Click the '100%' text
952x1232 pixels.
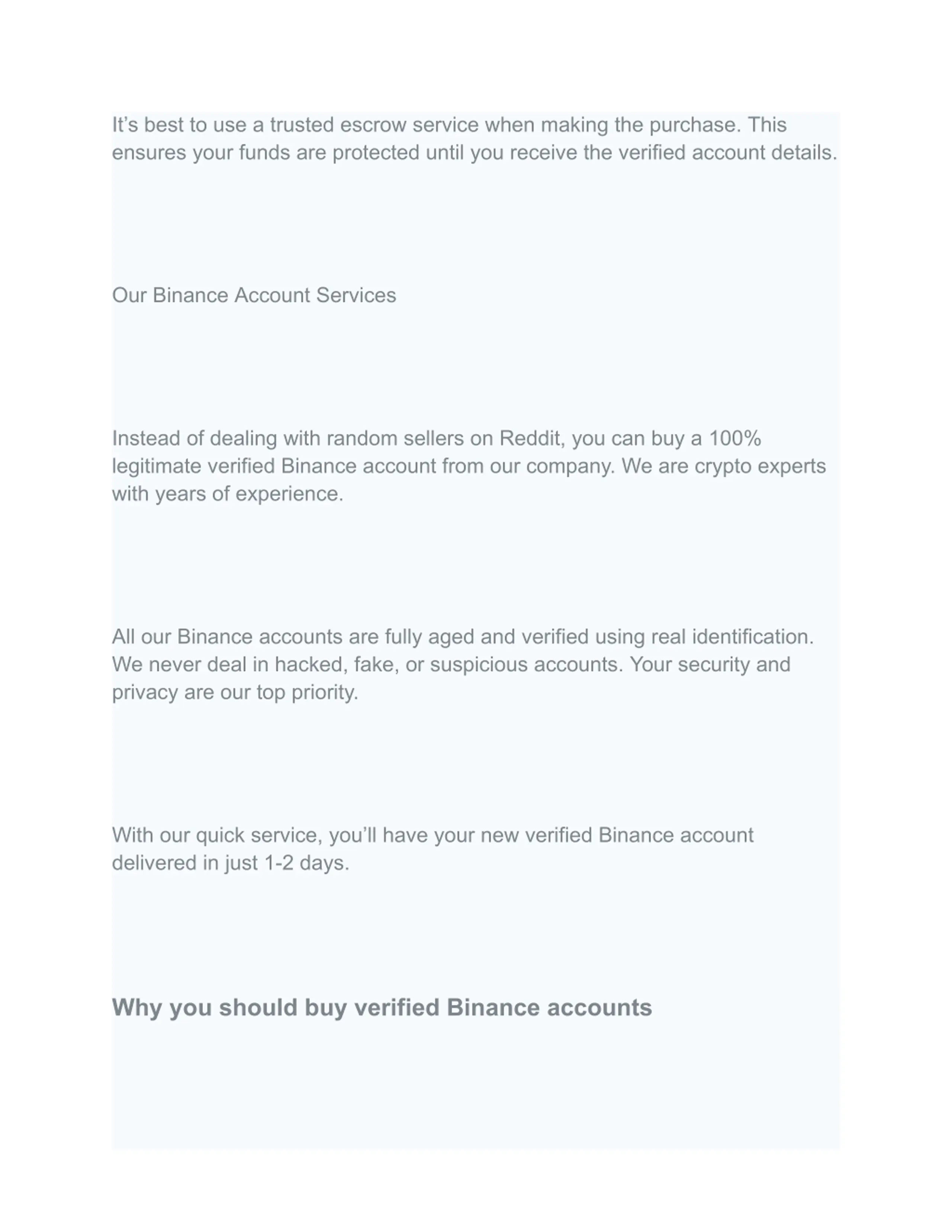735,438
